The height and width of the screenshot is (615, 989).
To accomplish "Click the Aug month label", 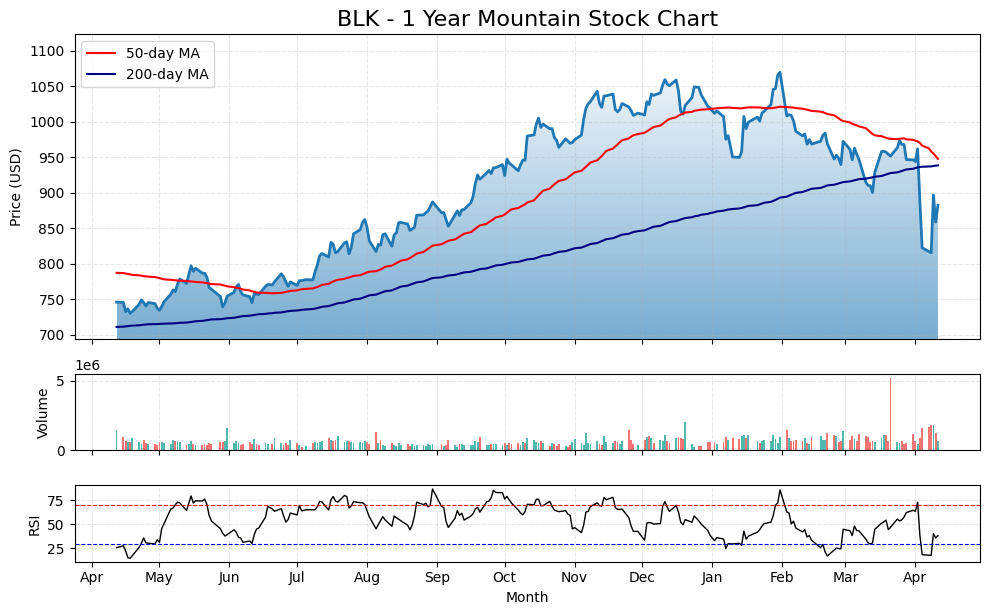I will click(x=366, y=577).
